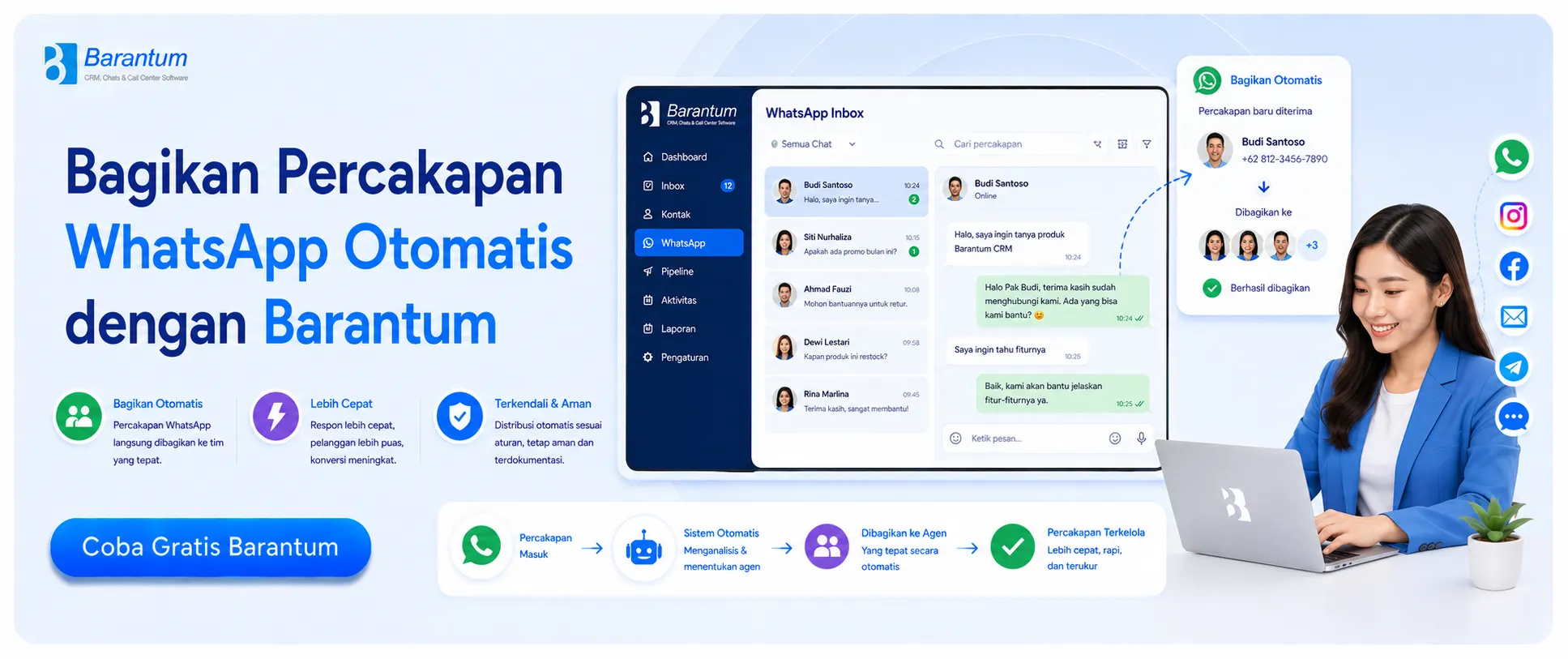Click Budi Santoso avatar in chat header
The width and height of the screenshot is (1568, 659).
[x=955, y=189]
